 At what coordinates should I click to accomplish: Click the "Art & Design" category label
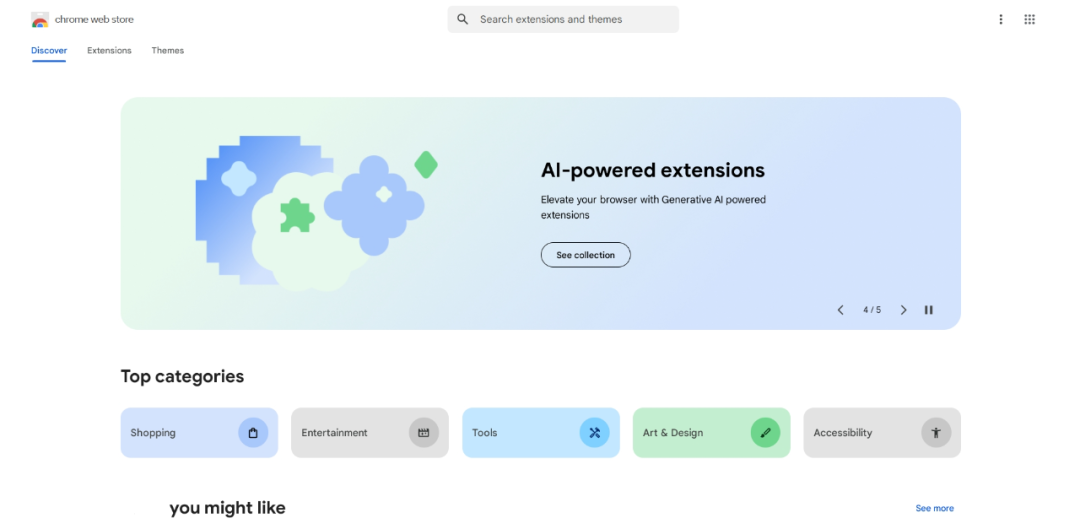673,433
